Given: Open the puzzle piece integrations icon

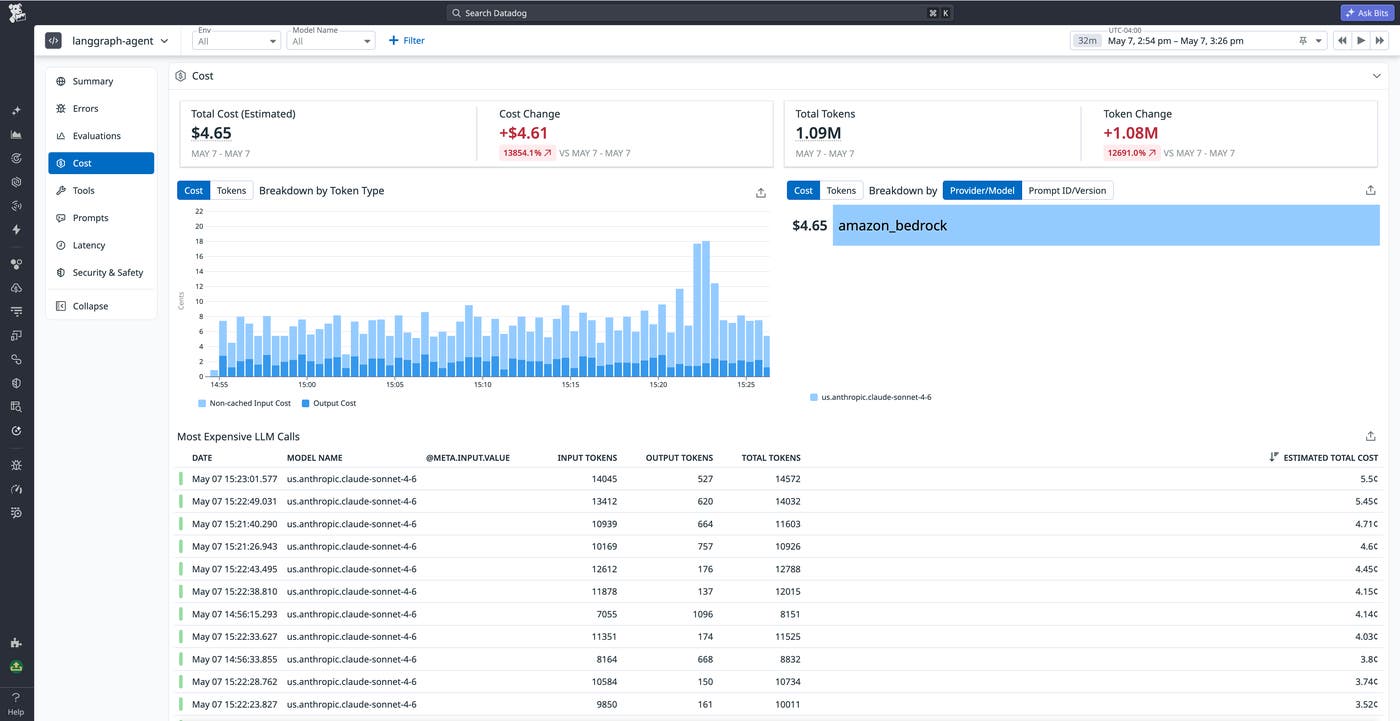Looking at the screenshot, I should pos(16,643).
